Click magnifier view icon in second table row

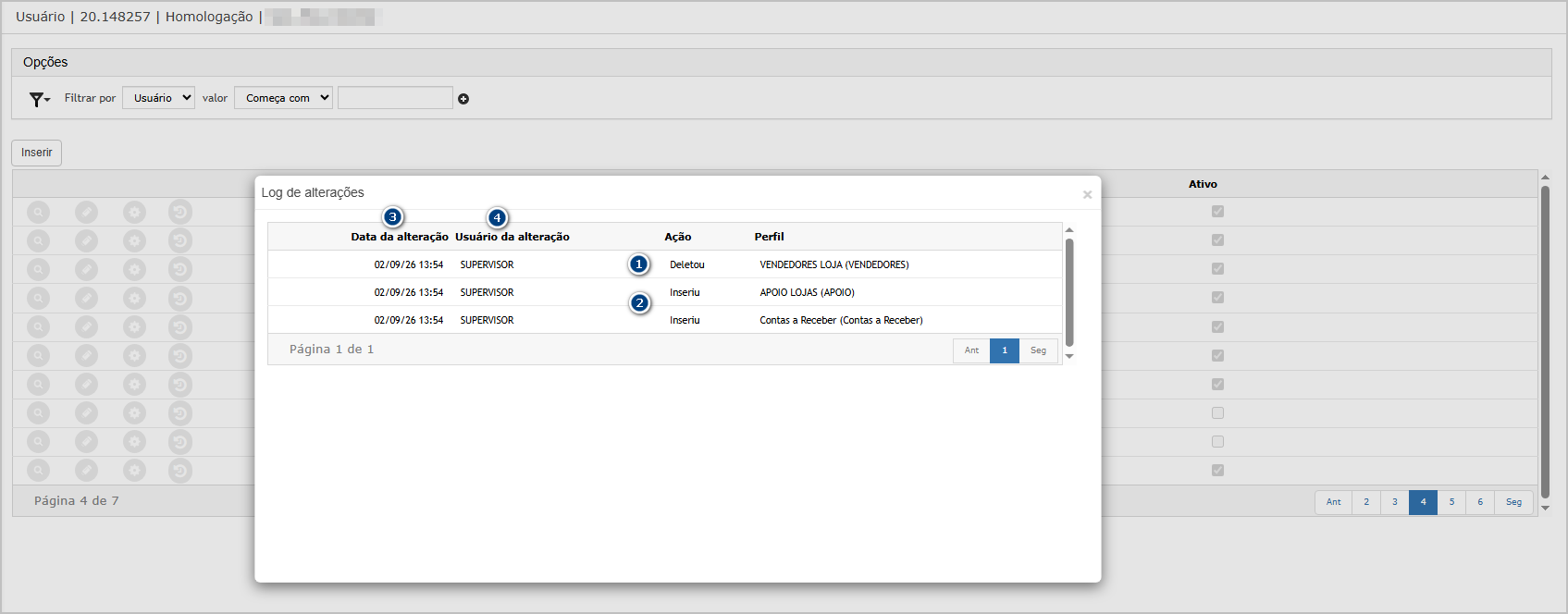(38, 240)
